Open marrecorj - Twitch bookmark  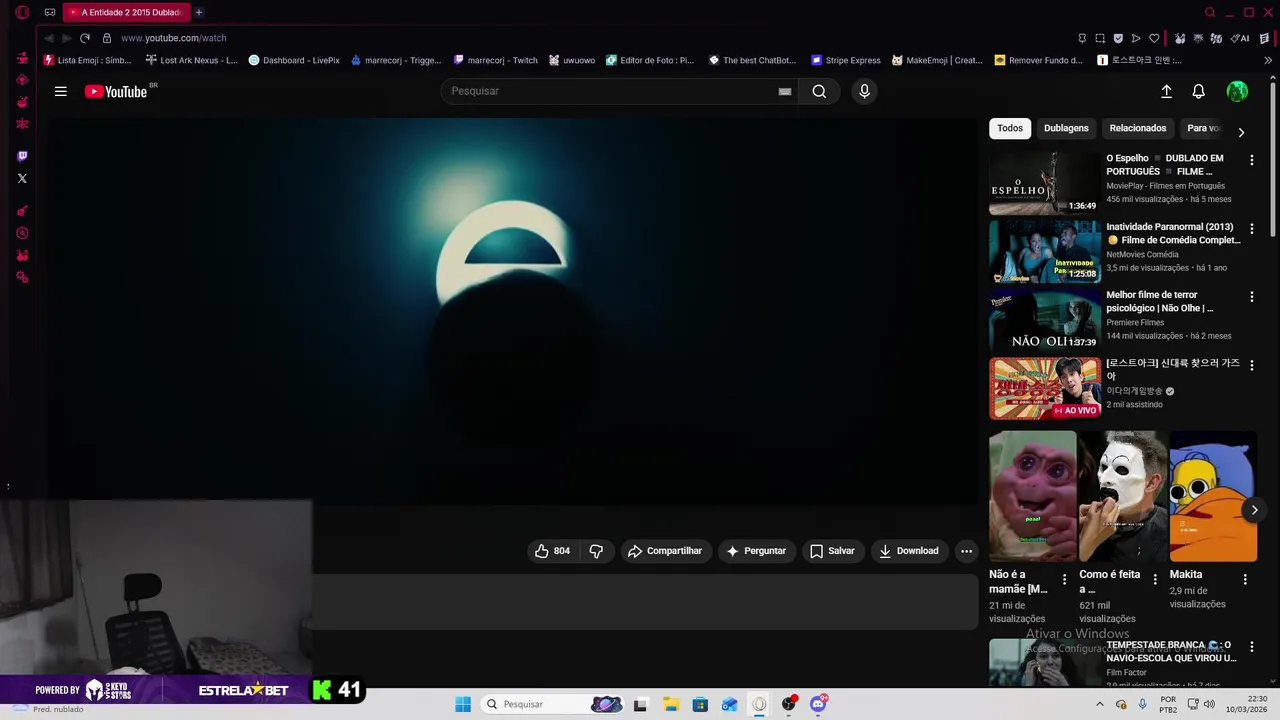click(496, 60)
